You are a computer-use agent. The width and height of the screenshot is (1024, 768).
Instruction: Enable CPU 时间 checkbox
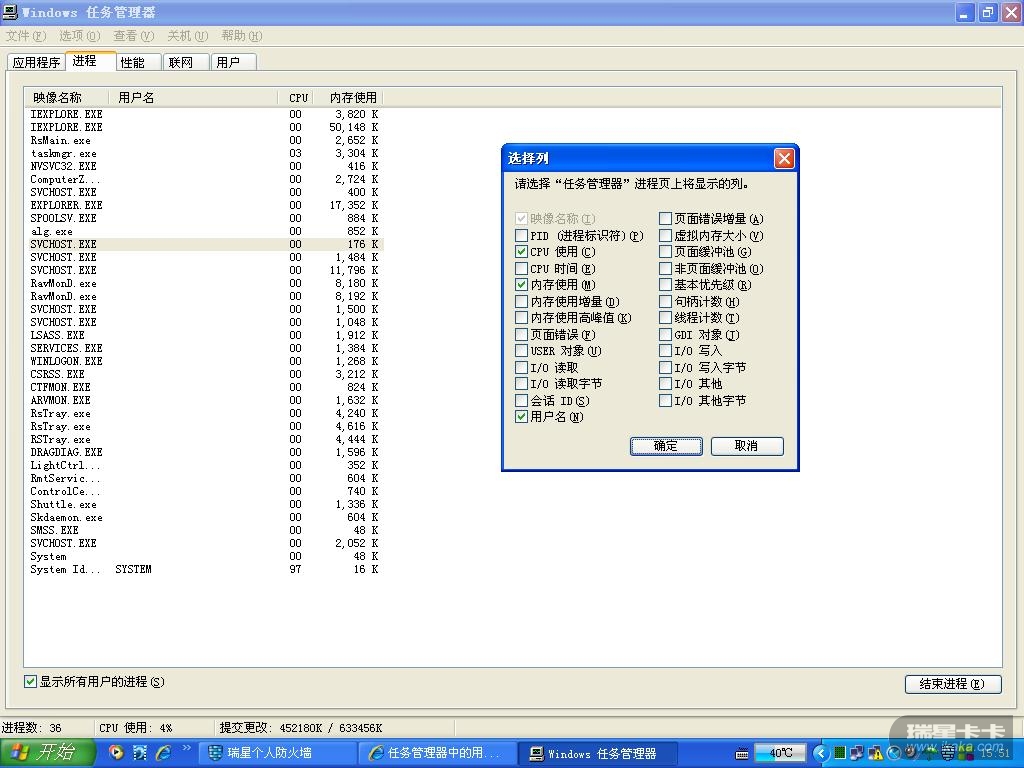(x=521, y=268)
